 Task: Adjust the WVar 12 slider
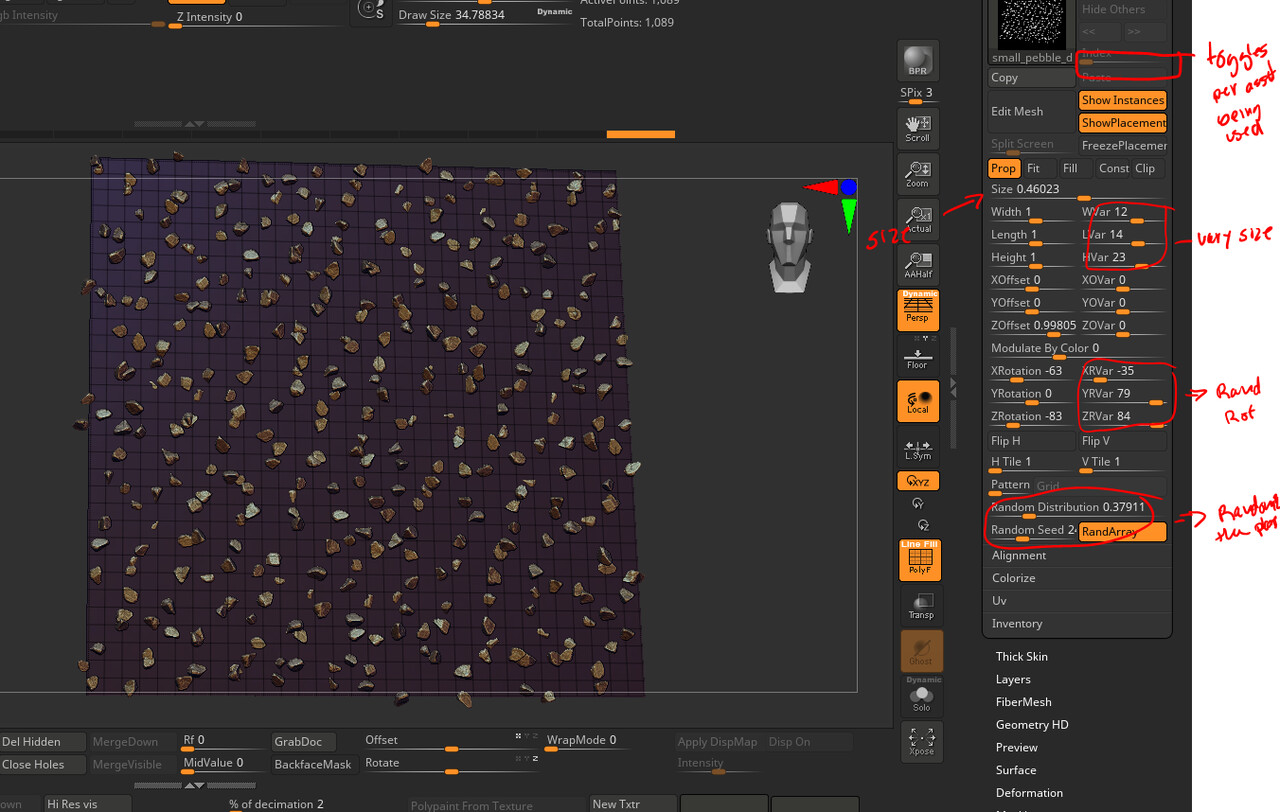coord(1123,213)
